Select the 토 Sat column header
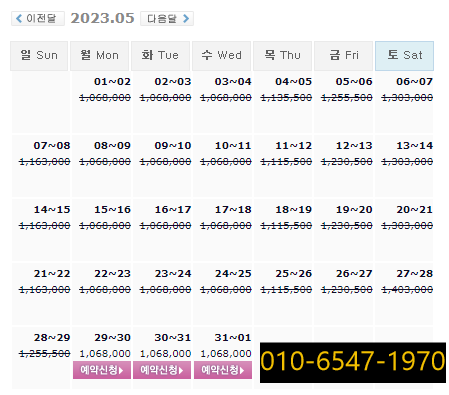 [x=404, y=56]
